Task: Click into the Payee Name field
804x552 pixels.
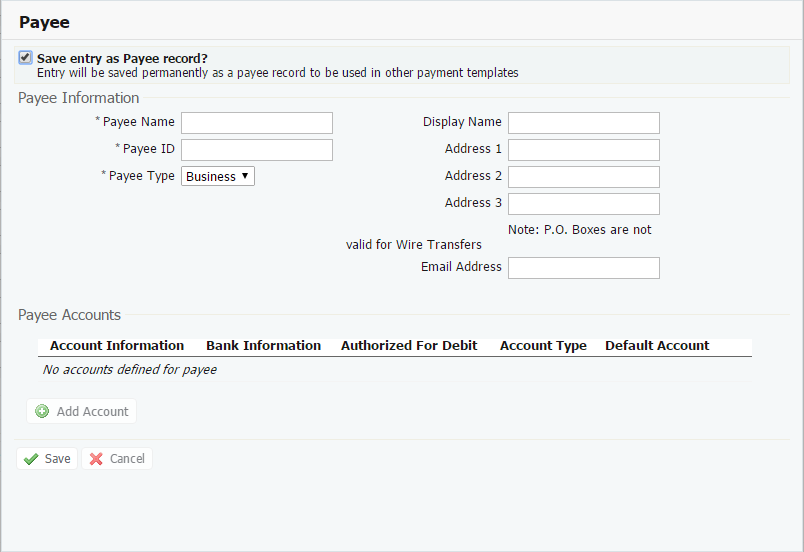Action: 256,123
